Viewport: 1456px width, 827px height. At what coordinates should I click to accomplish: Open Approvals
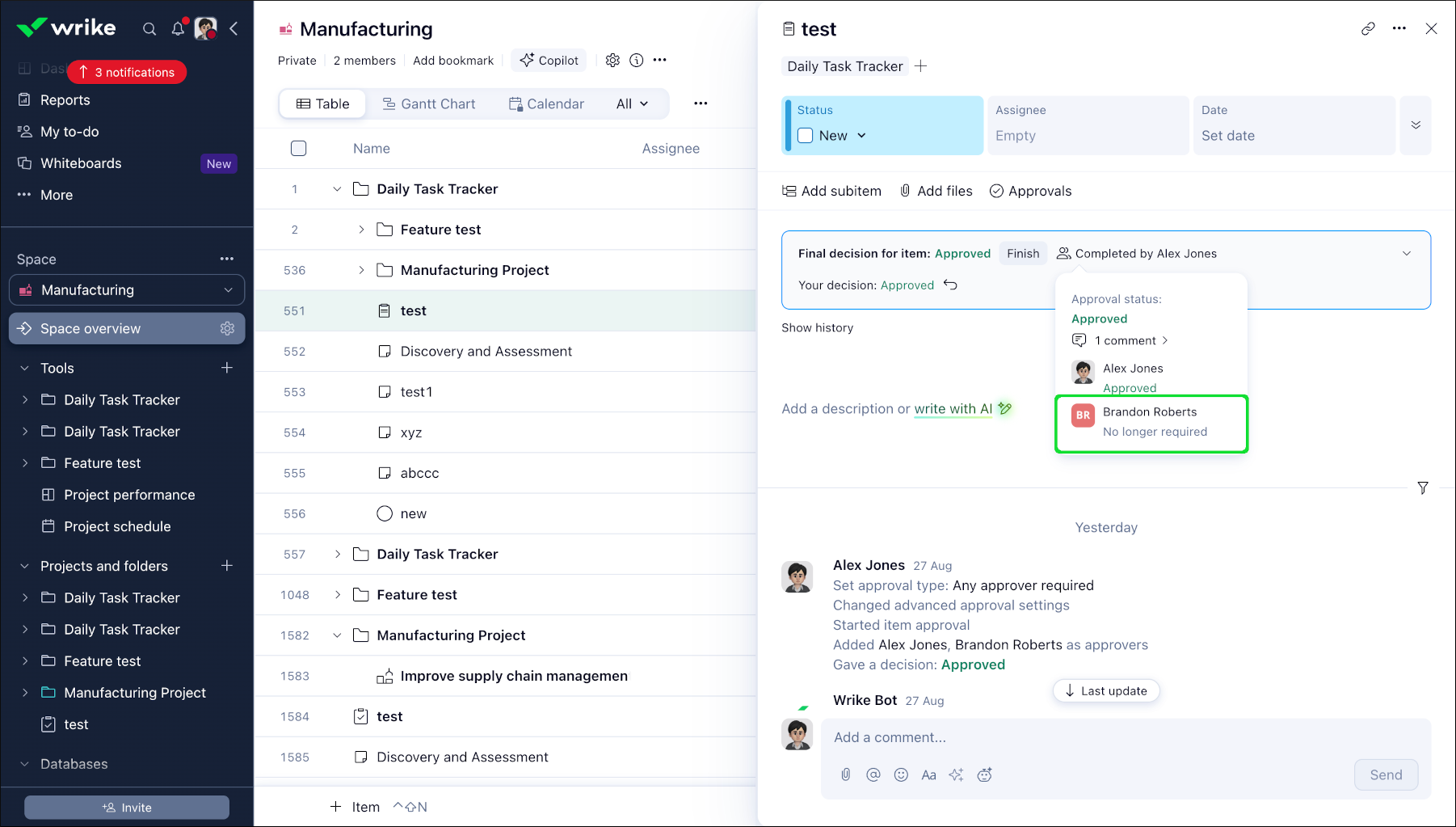[1030, 191]
